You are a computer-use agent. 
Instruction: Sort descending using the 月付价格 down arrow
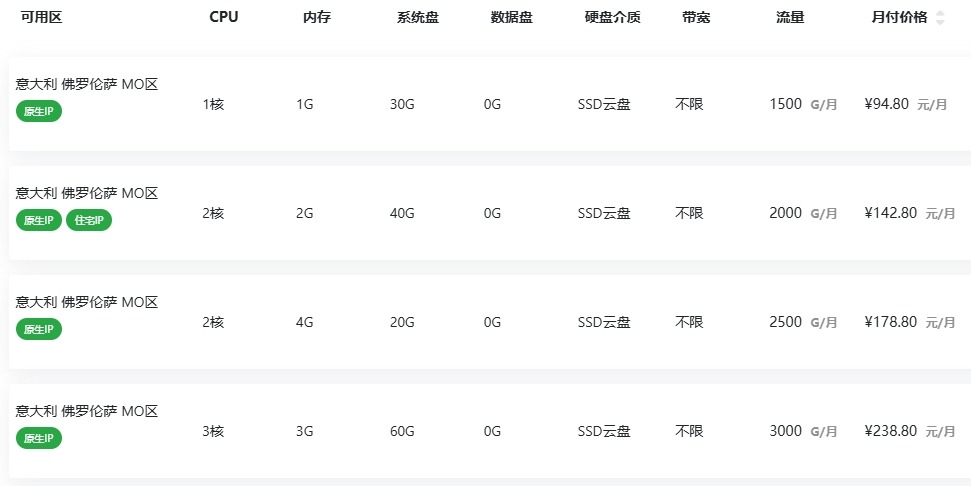(x=940, y=22)
